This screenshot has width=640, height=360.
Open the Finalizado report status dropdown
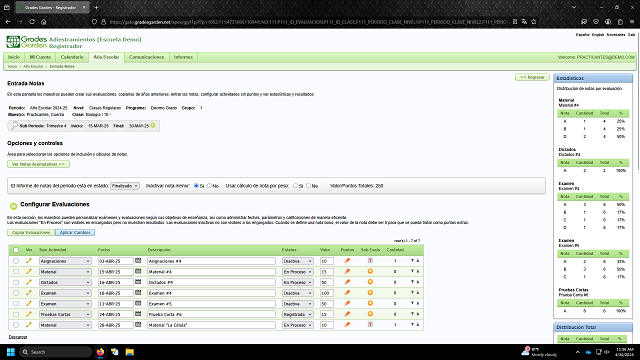[x=125, y=186]
